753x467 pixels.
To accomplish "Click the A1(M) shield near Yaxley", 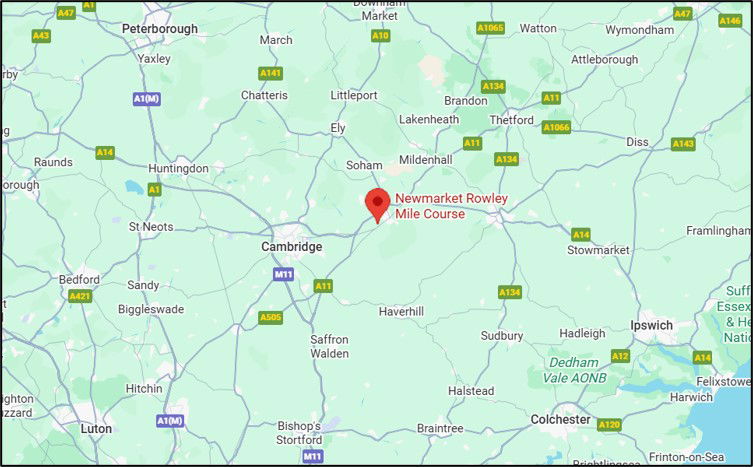I will [146, 99].
